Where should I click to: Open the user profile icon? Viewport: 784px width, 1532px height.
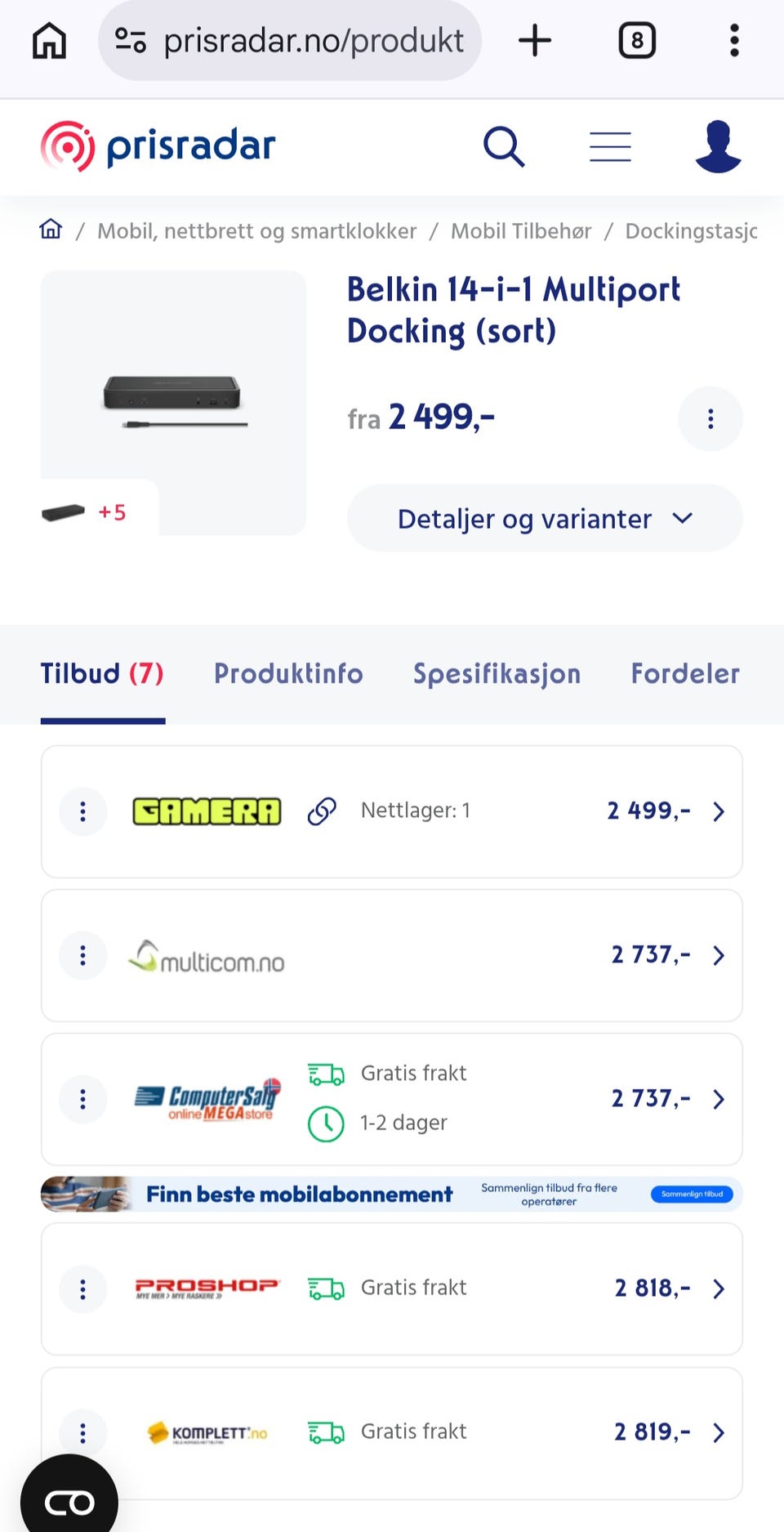coord(718,147)
